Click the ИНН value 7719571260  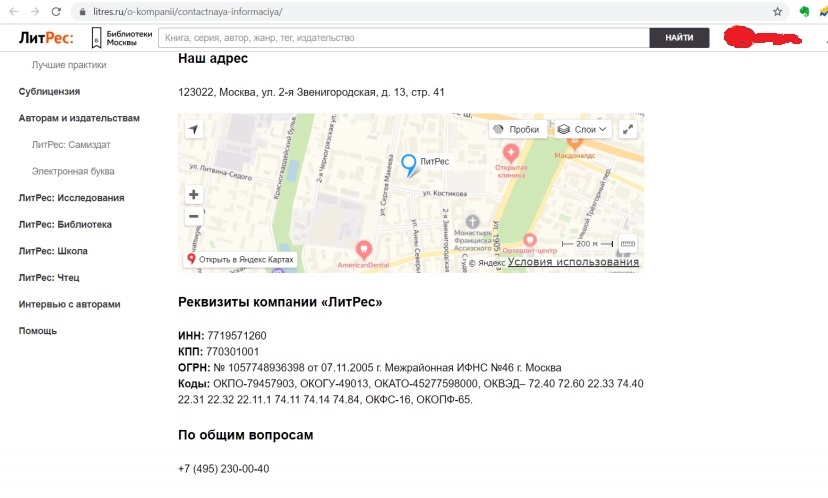pos(237,336)
